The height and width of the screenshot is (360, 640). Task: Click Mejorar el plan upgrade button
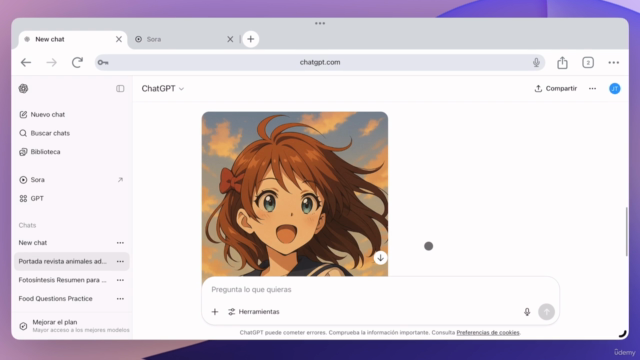click(x=73, y=326)
